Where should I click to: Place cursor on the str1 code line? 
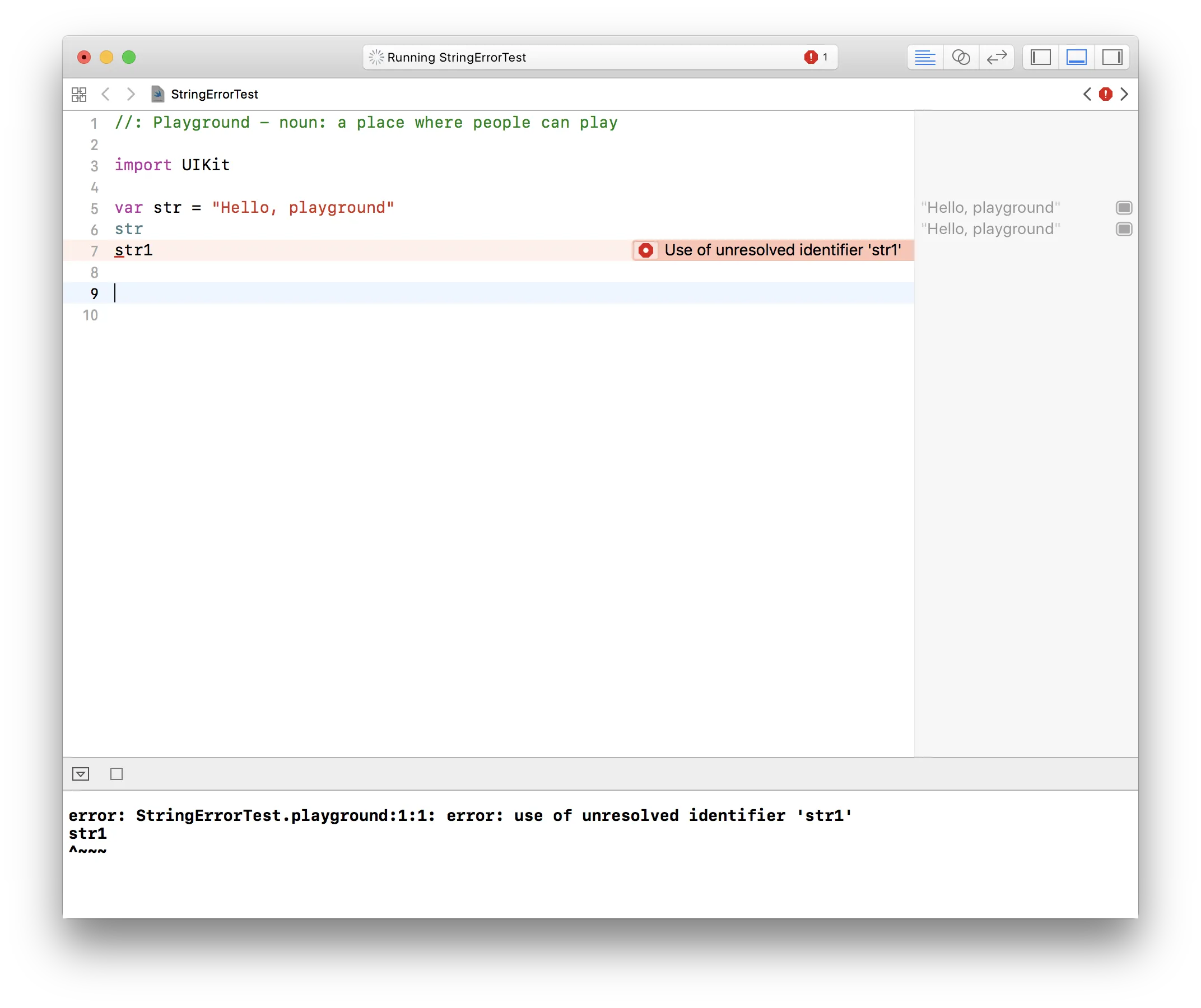pos(134,250)
